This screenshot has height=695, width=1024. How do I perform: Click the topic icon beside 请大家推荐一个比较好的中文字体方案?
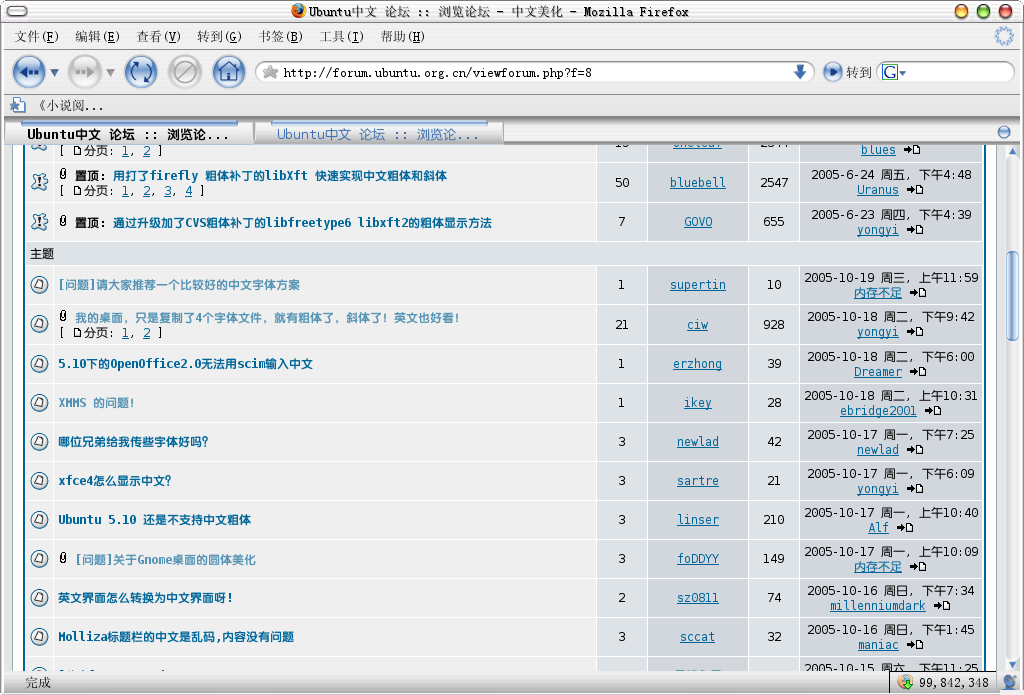(39, 285)
